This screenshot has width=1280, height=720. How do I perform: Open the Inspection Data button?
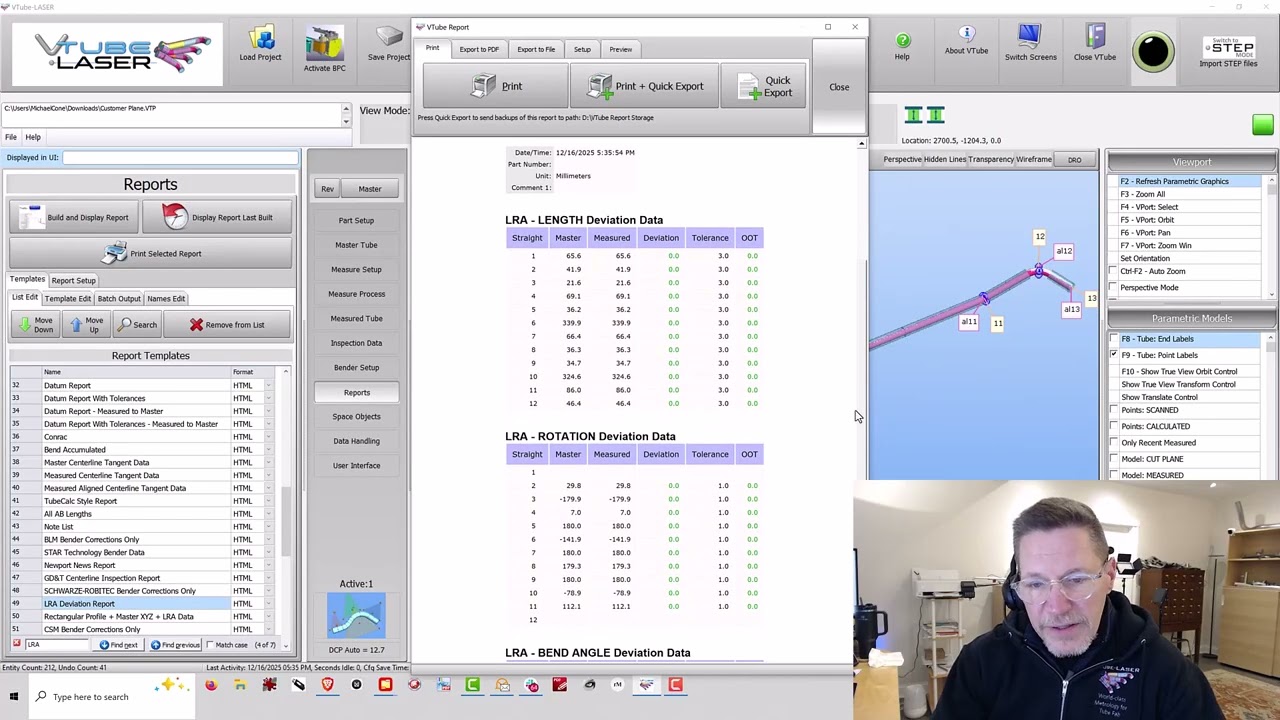pyautogui.click(x=356, y=343)
